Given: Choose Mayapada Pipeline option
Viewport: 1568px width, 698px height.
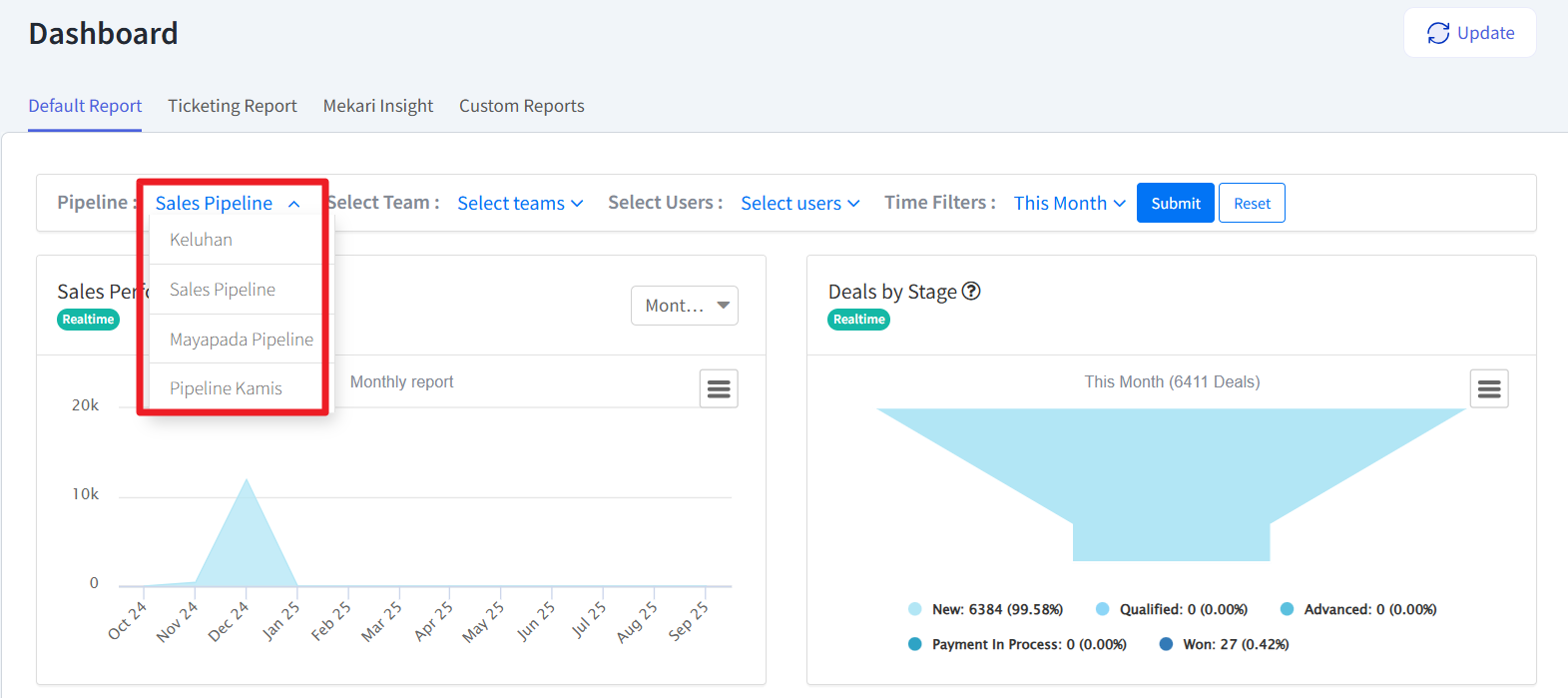Looking at the screenshot, I should (242, 340).
